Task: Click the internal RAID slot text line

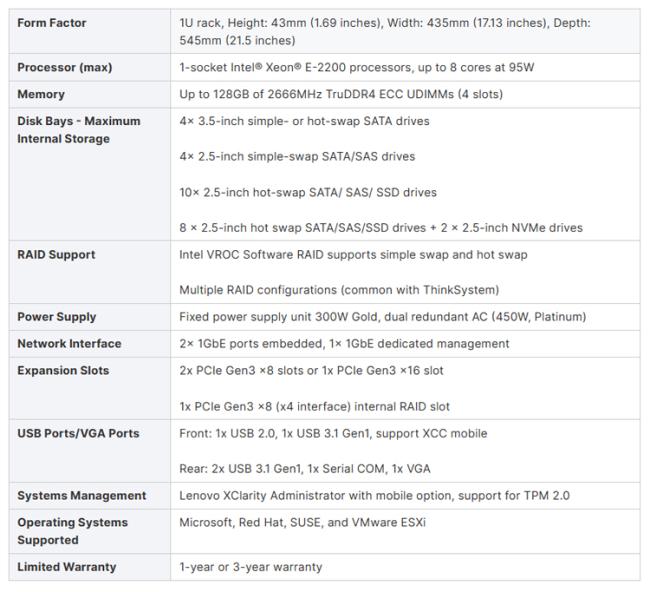Action: [x=314, y=406]
